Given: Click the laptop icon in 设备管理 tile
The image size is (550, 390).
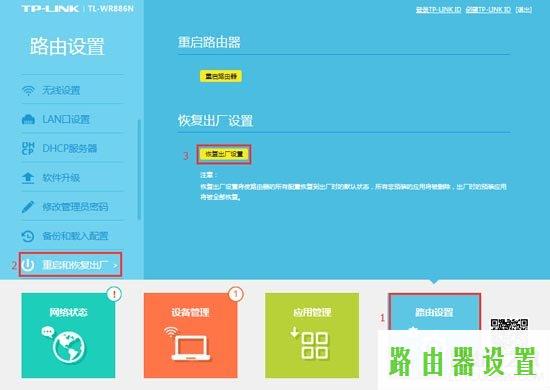Looking at the screenshot, I should click(190, 348).
